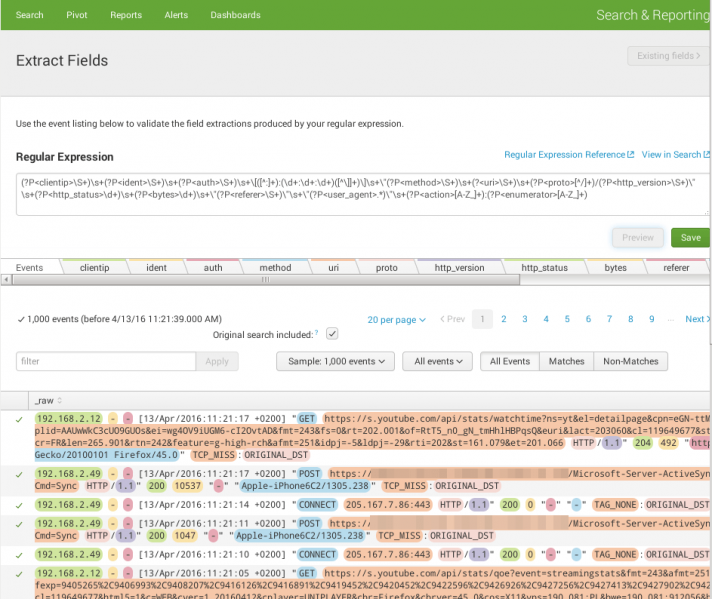Select the Matches toggle button
This screenshot has width=712, height=599.
pyautogui.click(x=566, y=361)
